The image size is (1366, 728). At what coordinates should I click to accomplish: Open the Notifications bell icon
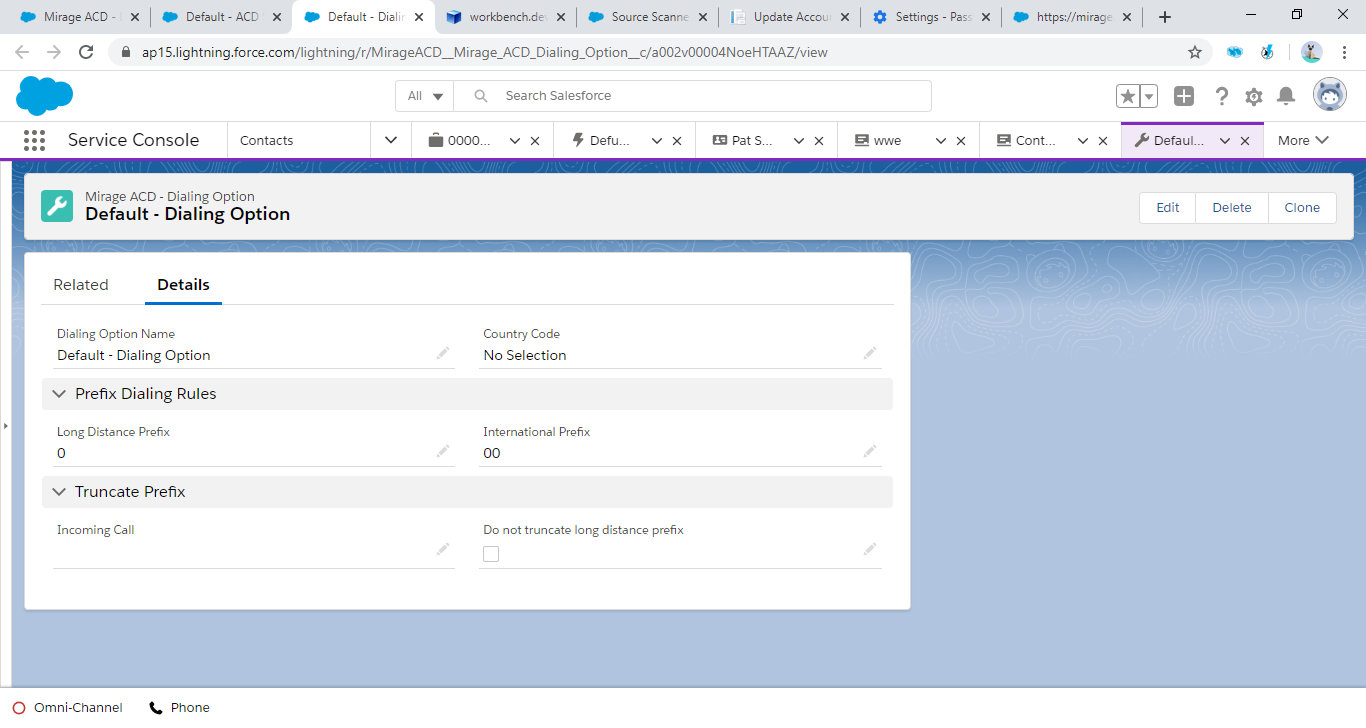(x=1287, y=96)
